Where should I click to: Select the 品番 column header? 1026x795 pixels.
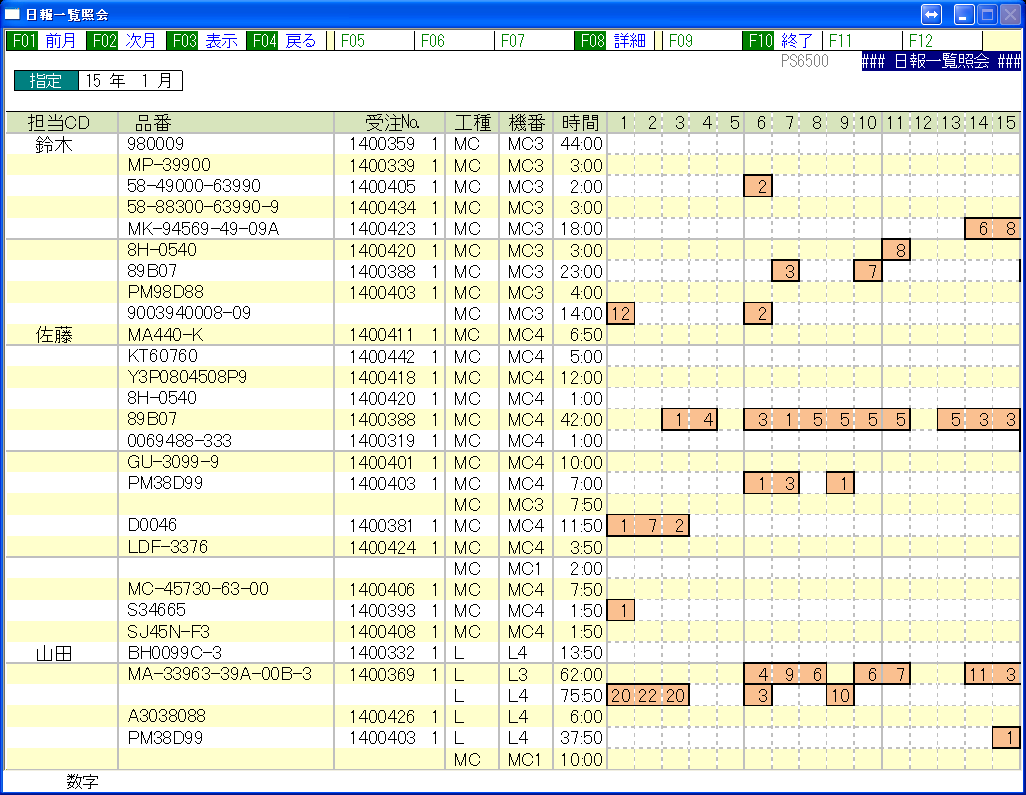(153, 123)
